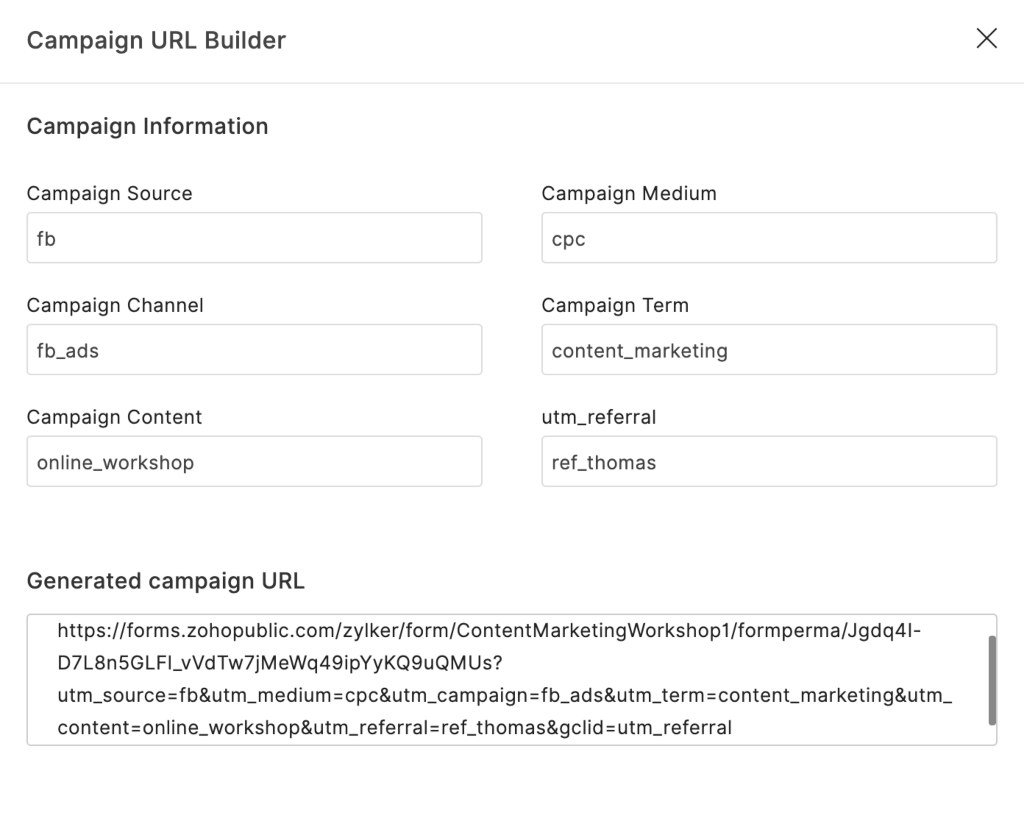Close the Campaign URL Builder dialog
The width and height of the screenshot is (1024, 824).
986,39
